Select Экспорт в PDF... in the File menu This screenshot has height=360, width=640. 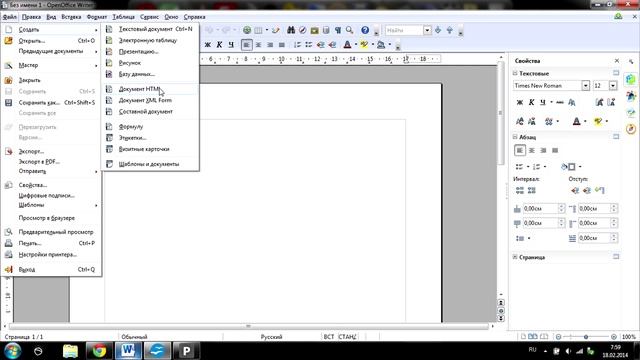50,162
